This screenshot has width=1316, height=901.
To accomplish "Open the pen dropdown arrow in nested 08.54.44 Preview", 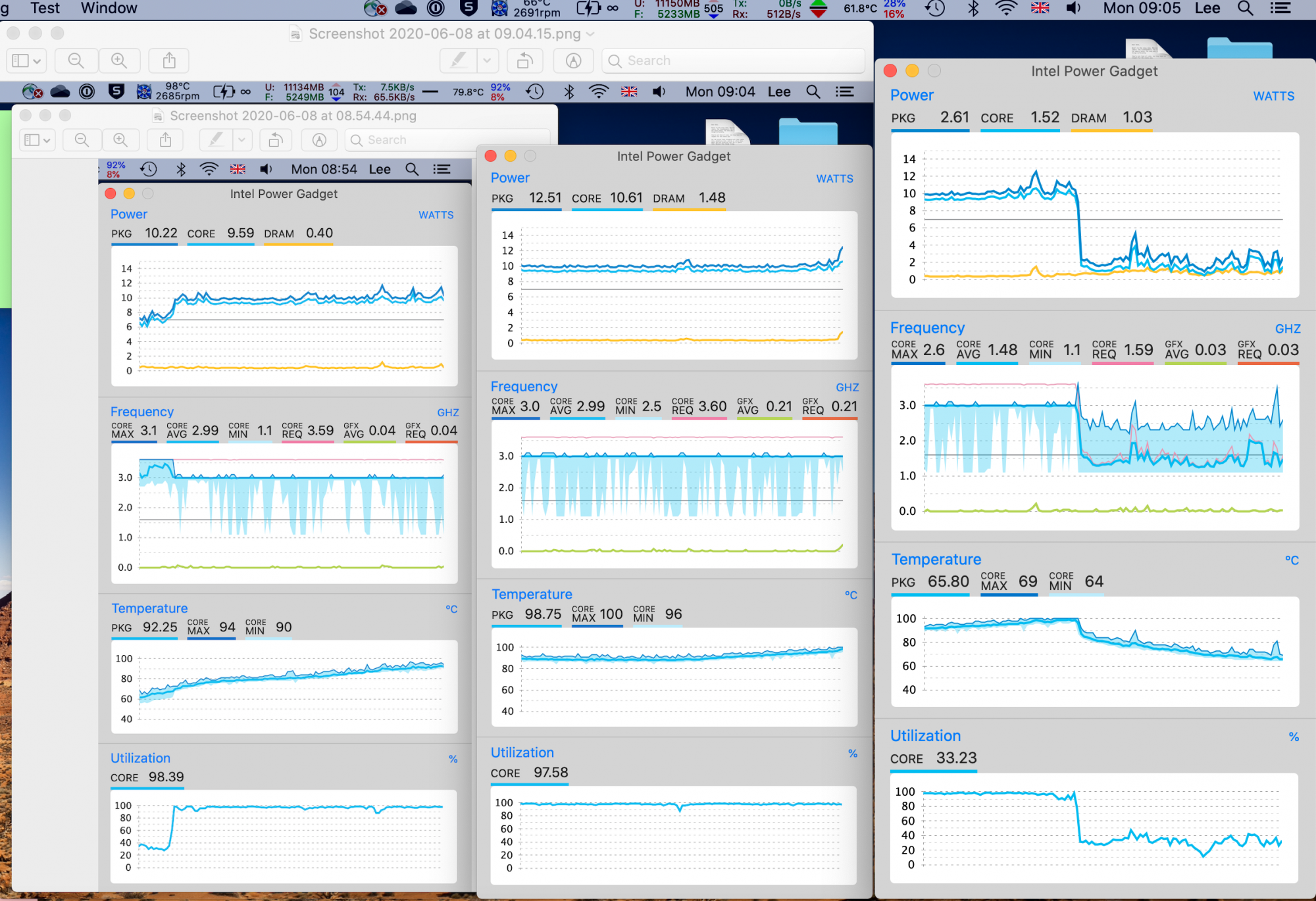I will click(241, 140).
